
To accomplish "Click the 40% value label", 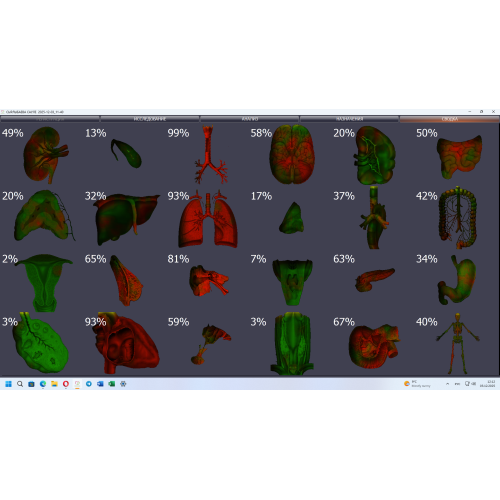I will (427, 322).
